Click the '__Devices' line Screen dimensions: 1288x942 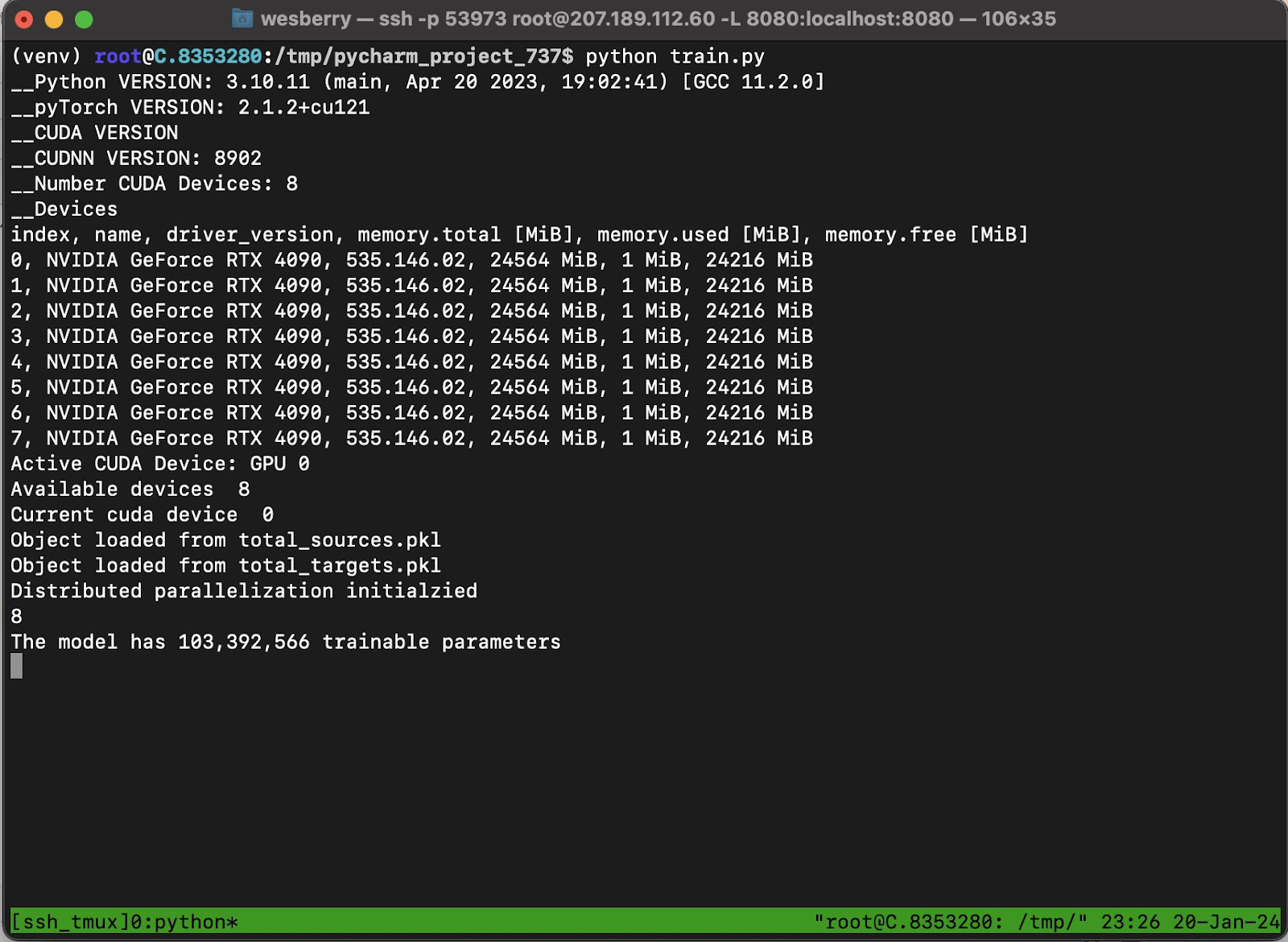click(64, 209)
